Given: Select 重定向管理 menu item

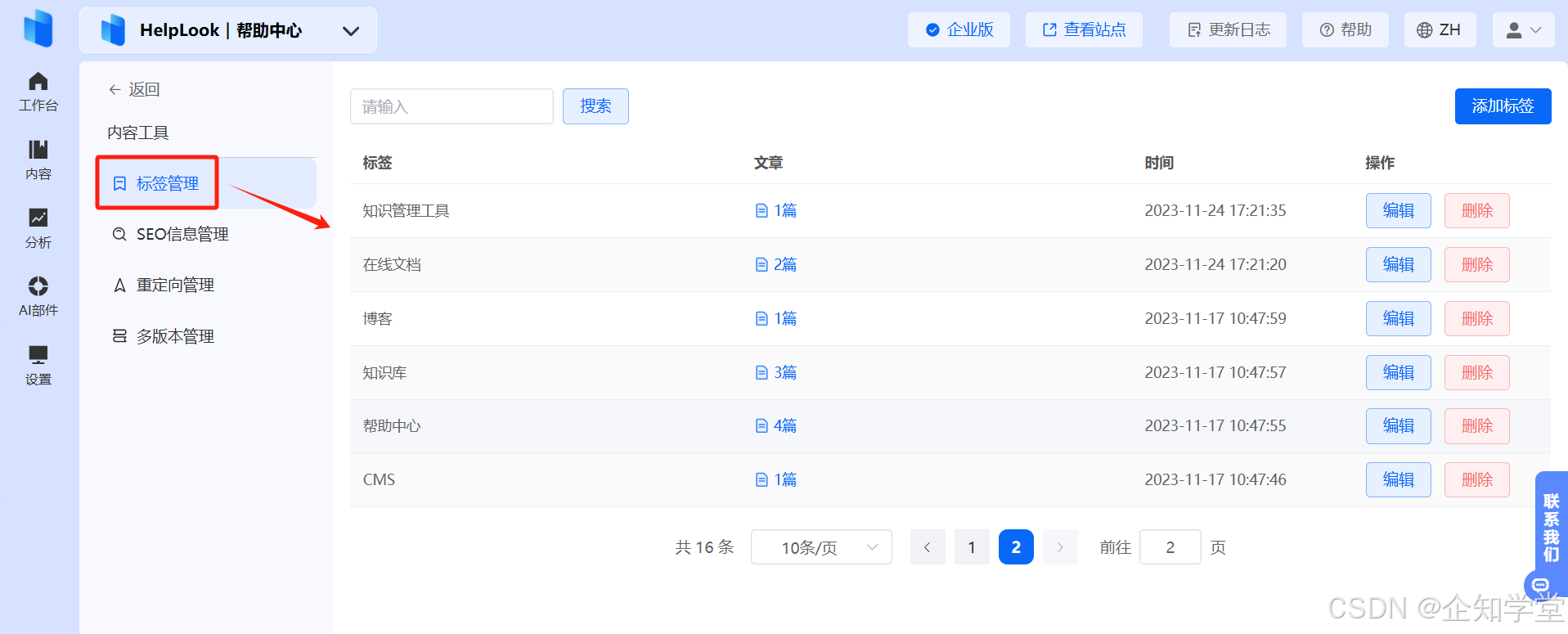Looking at the screenshot, I should (175, 286).
